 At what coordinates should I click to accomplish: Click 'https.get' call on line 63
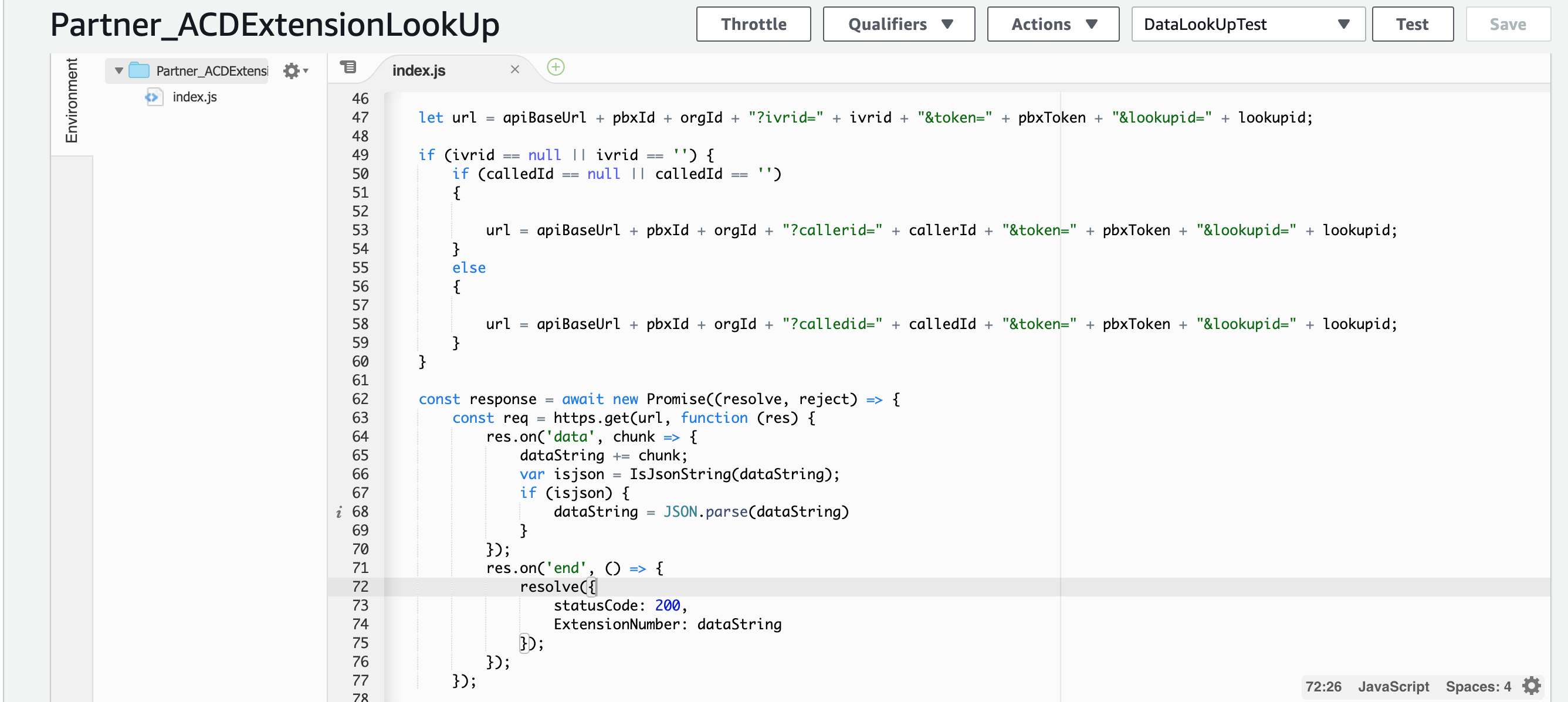point(591,418)
